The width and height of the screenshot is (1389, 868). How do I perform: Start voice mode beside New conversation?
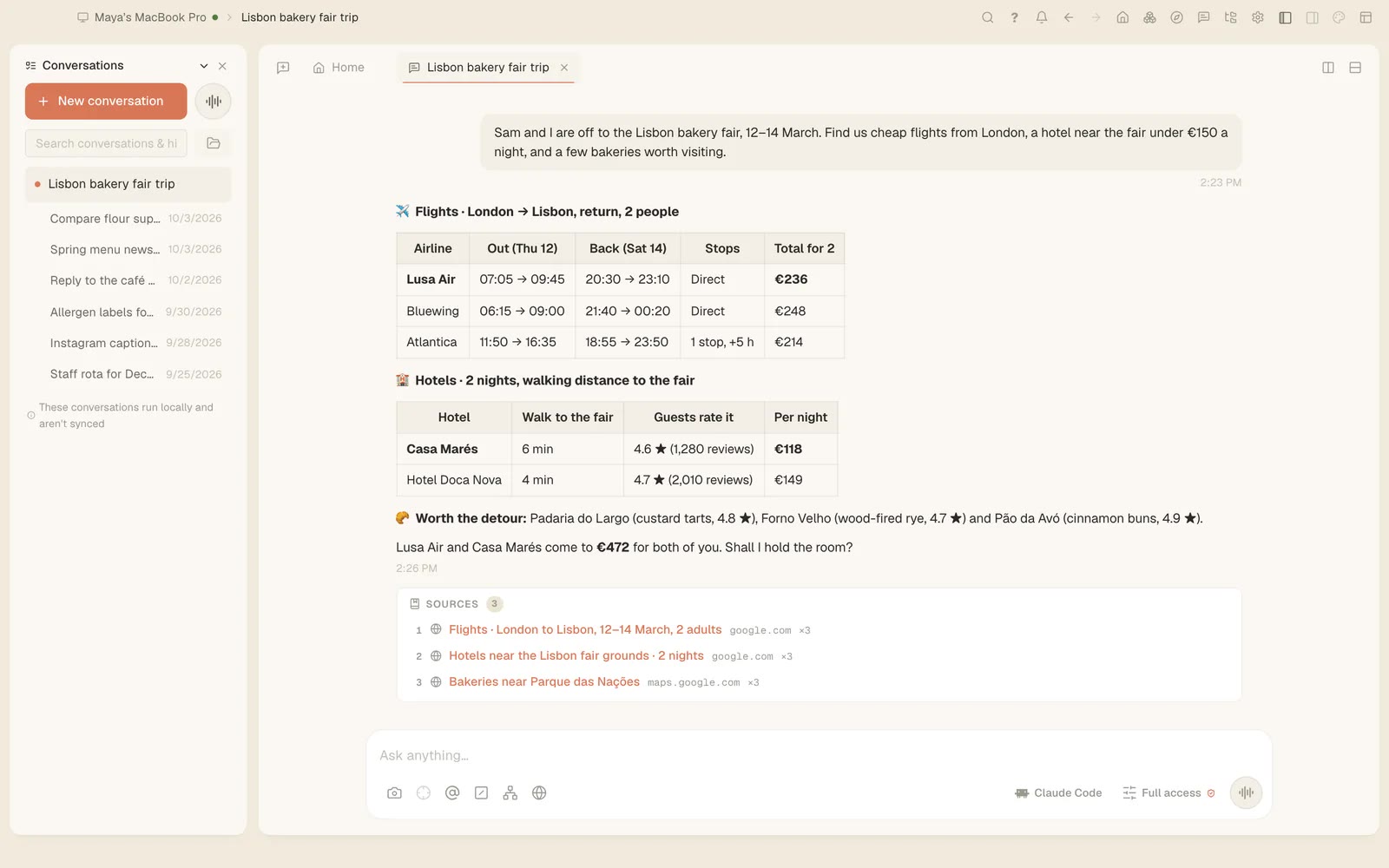[214, 102]
